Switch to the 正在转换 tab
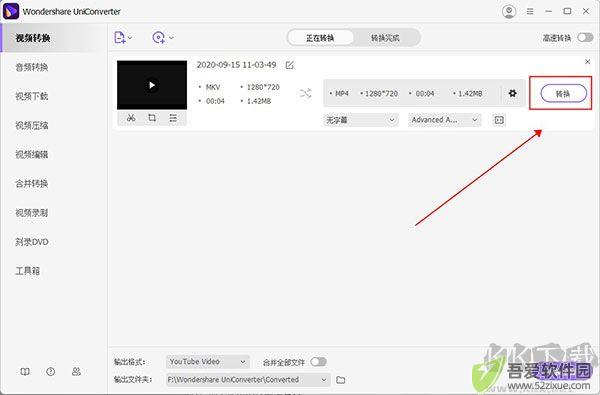Screen dimensions: 600x395 (x=320, y=38)
